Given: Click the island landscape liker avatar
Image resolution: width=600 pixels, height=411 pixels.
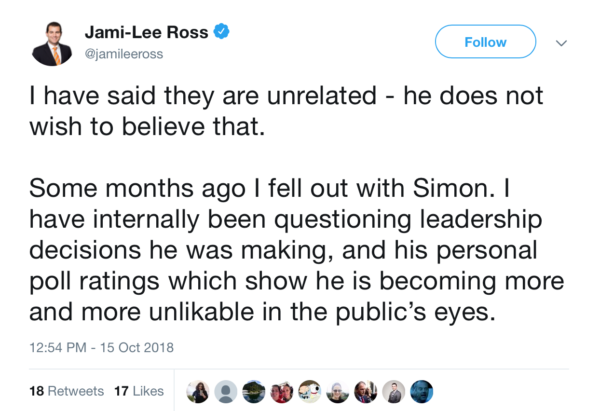Looking at the screenshot, I should pyautogui.click(x=254, y=392).
